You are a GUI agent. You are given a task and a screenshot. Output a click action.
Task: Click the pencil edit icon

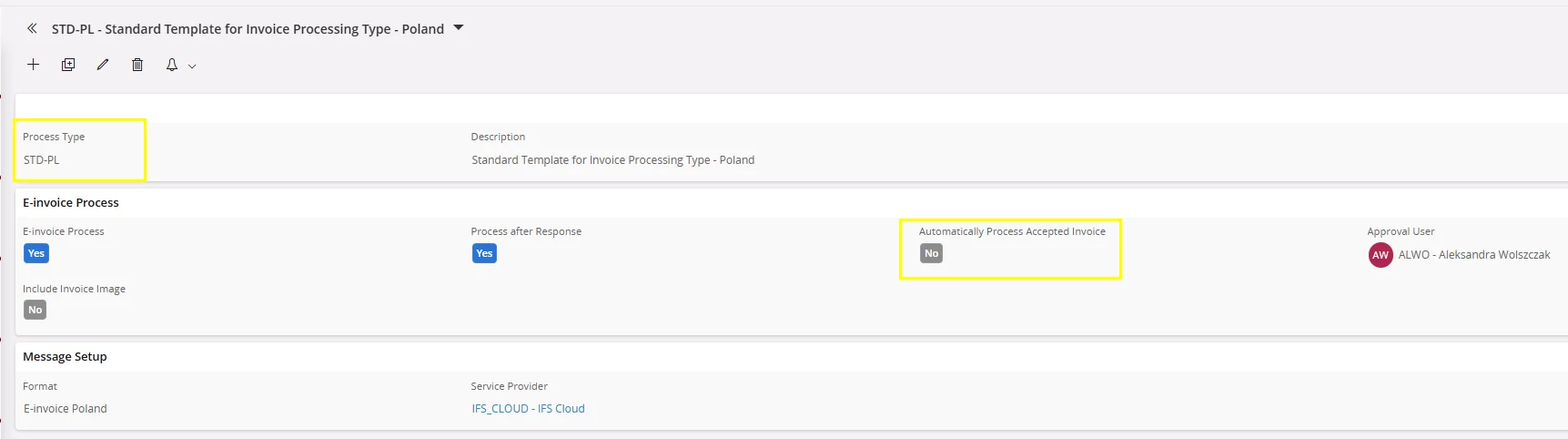click(103, 65)
